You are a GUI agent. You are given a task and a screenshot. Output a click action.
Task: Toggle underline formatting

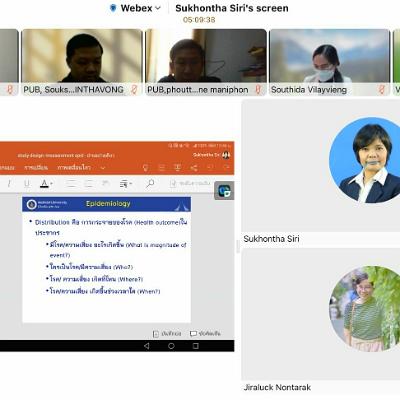tap(27, 183)
